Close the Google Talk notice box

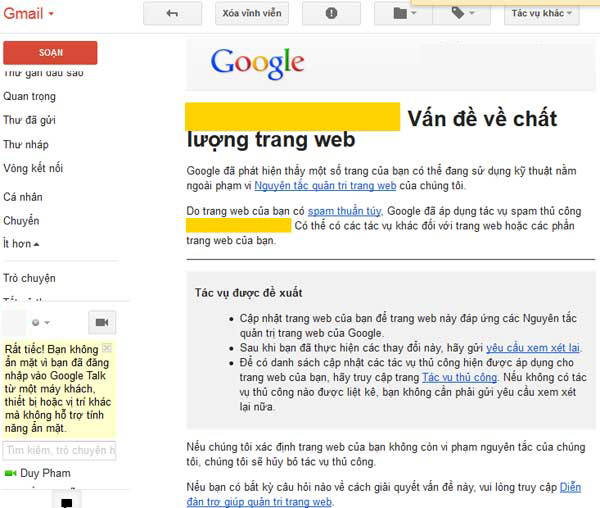(107, 348)
